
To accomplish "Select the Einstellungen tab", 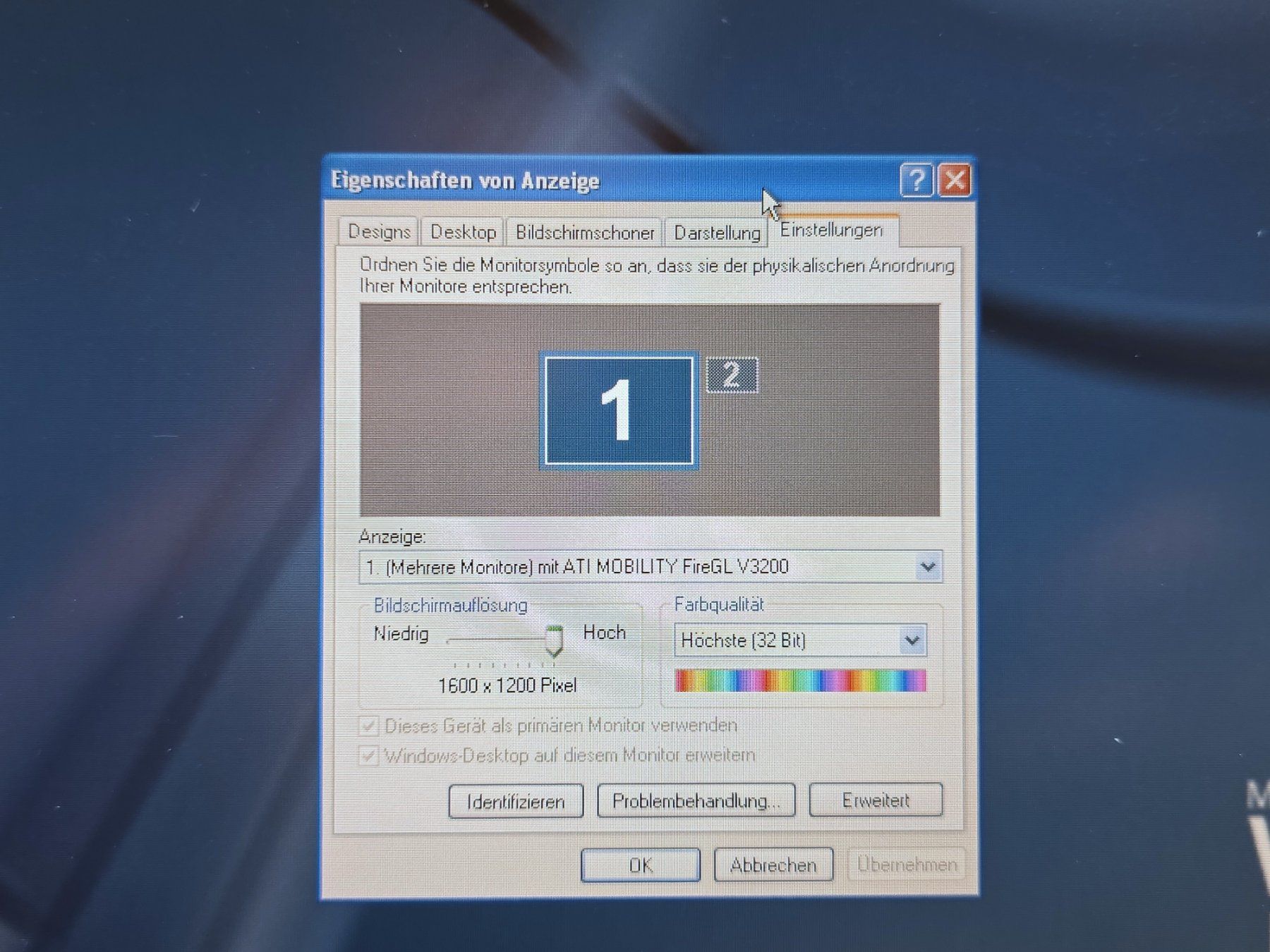I will coord(831,230).
